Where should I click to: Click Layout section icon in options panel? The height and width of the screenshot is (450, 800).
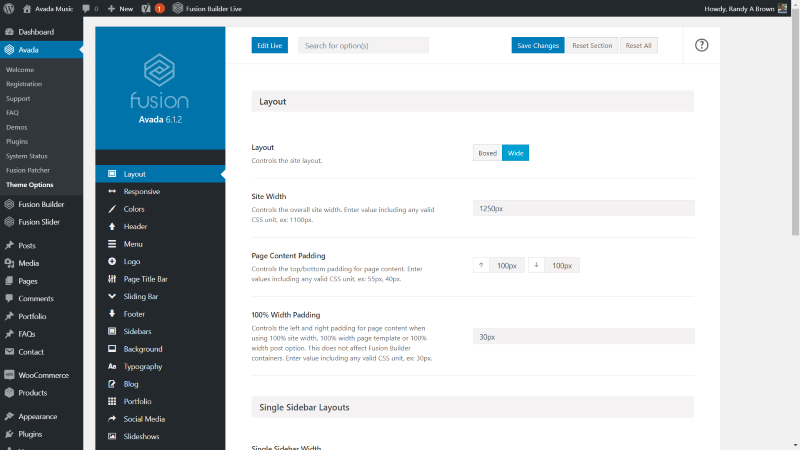coord(112,174)
